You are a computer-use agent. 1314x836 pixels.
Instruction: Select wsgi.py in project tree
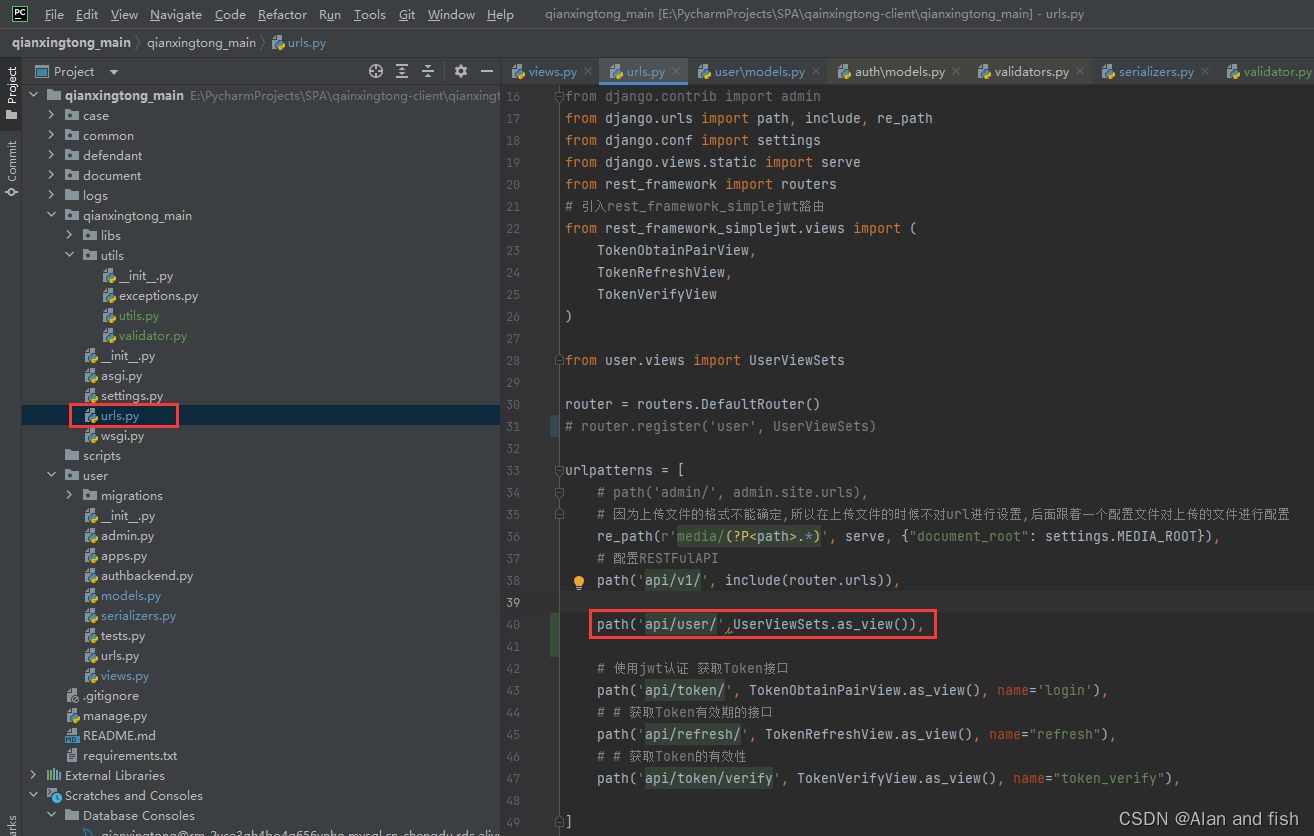click(122, 436)
